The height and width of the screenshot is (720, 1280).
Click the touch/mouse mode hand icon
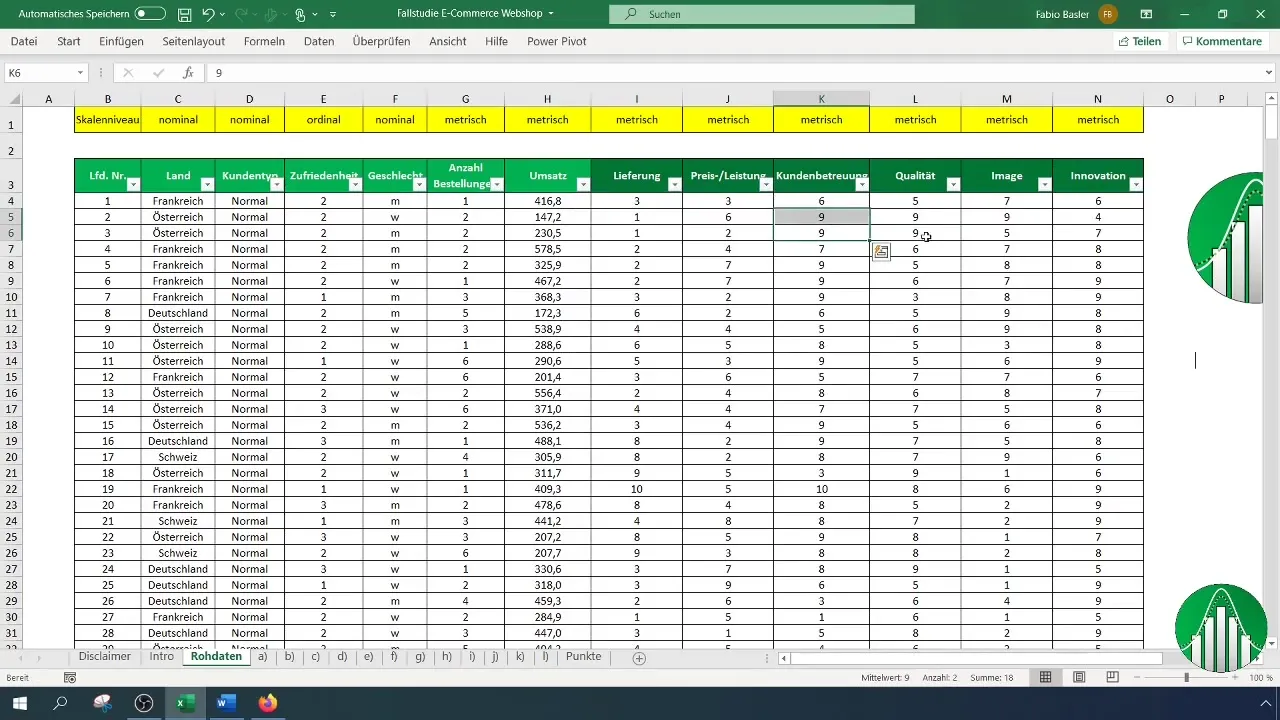(300, 14)
